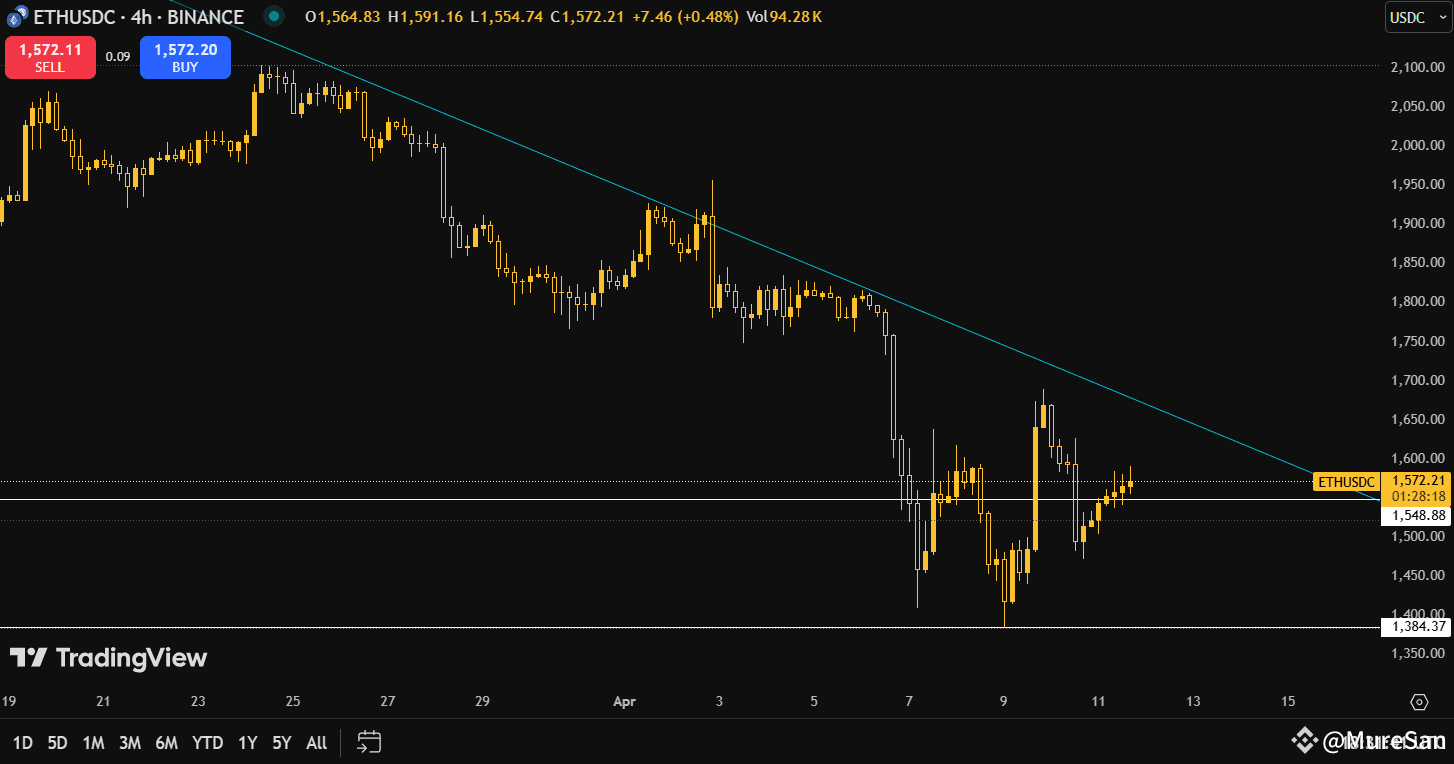
Task: Click the 1,548.88 price level label
Action: 1416,516
